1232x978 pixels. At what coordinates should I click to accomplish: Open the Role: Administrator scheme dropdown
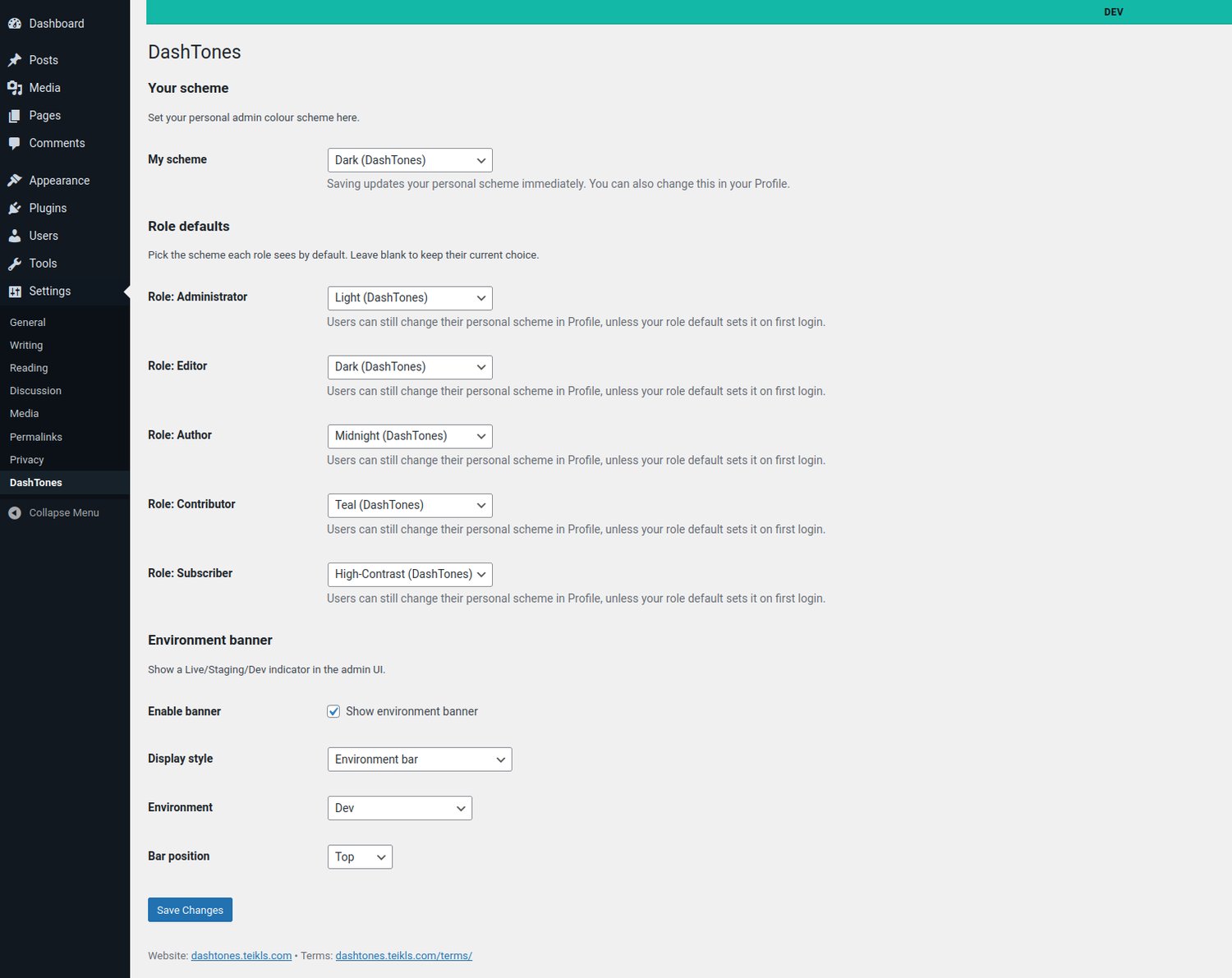pos(410,298)
